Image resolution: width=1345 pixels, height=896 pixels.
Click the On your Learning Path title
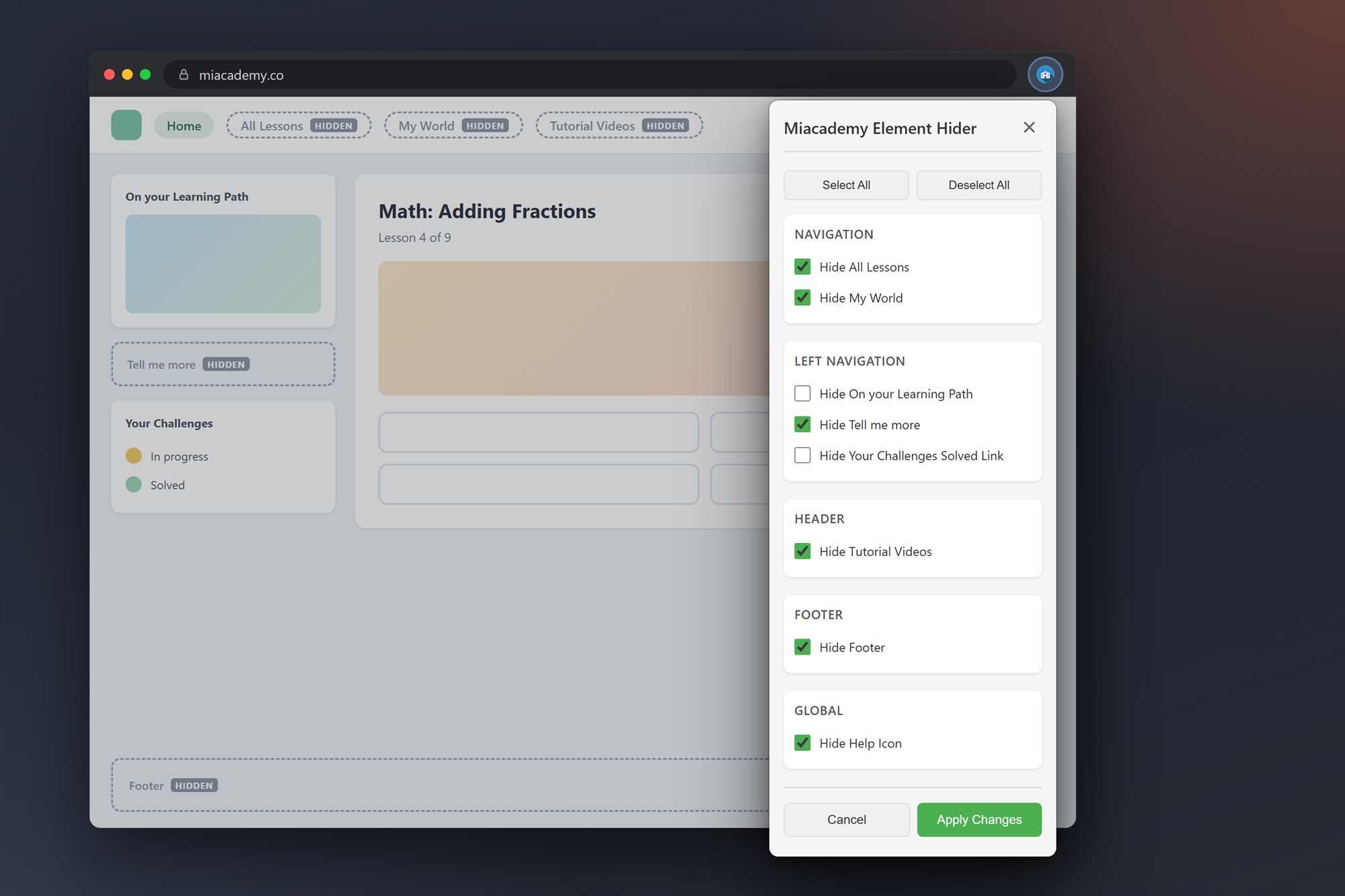click(x=187, y=196)
